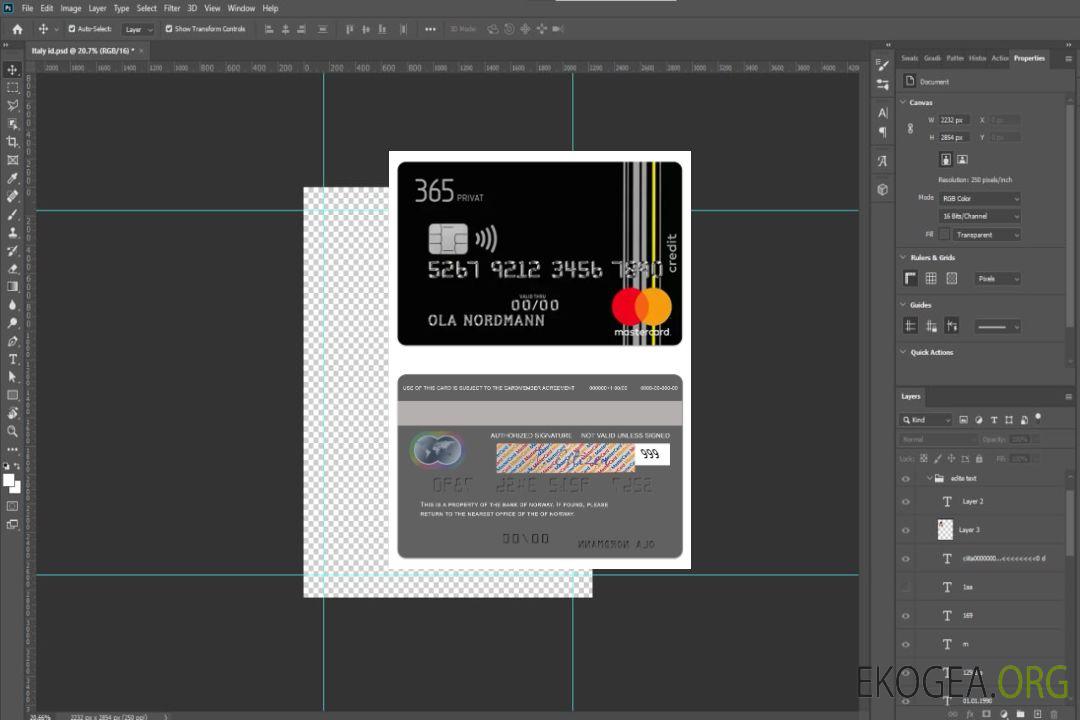Hide Layer 3 using its eye icon
The image size is (1080, 720).
[x=906, y=531]
